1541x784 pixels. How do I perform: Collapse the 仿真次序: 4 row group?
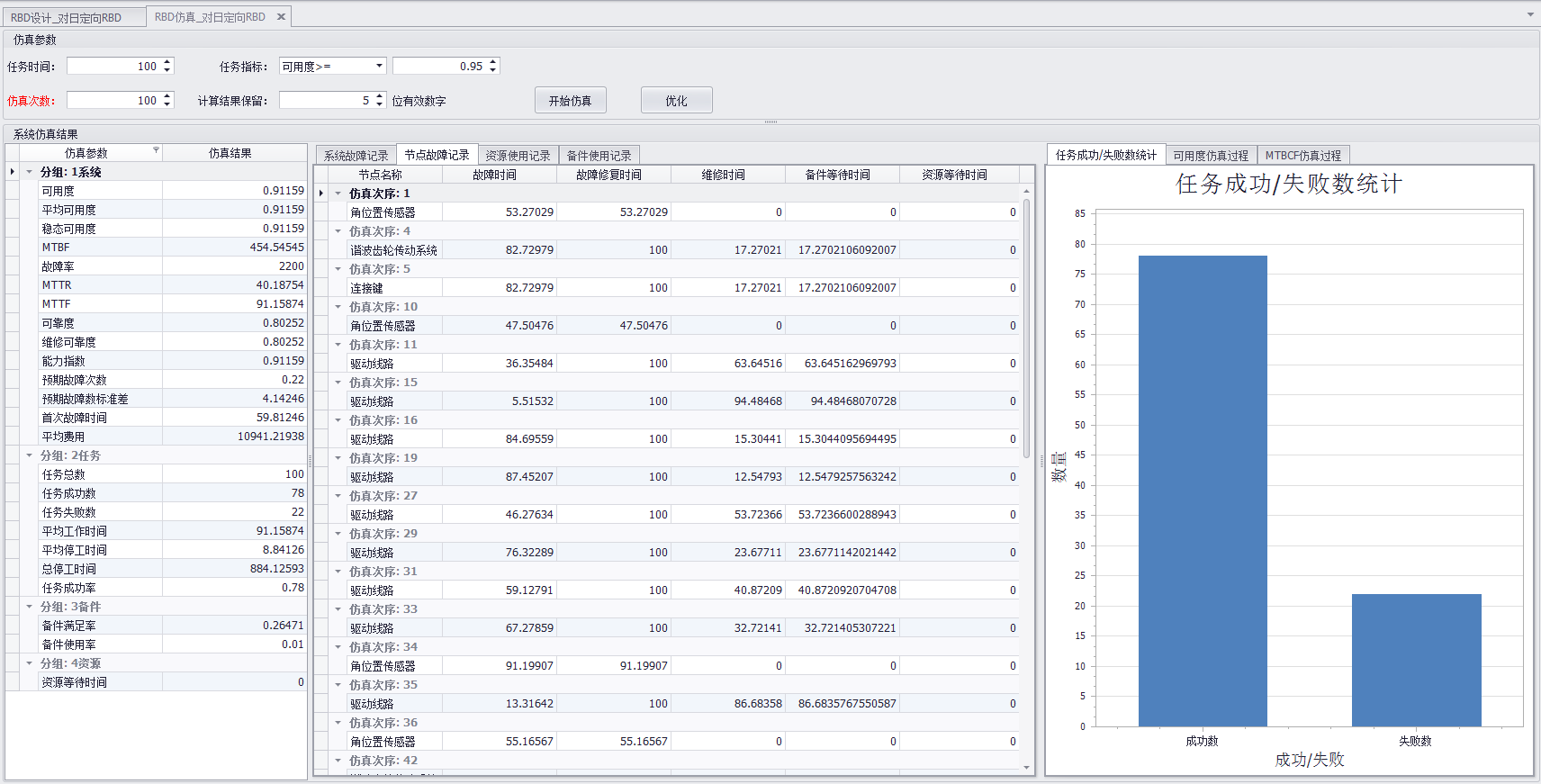coord(338,231)
